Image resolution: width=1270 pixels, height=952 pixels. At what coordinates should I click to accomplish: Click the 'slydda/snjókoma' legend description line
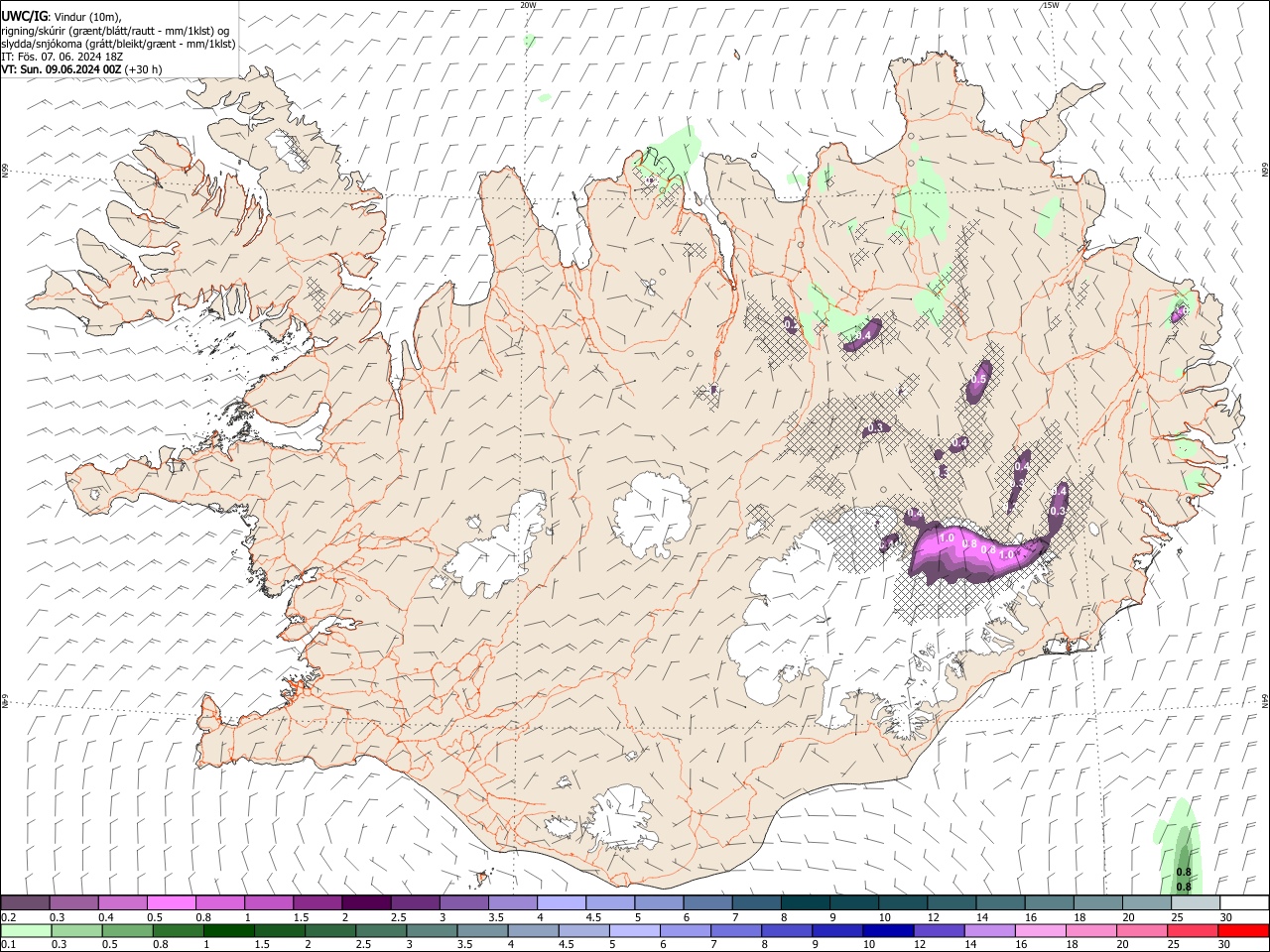118,44
